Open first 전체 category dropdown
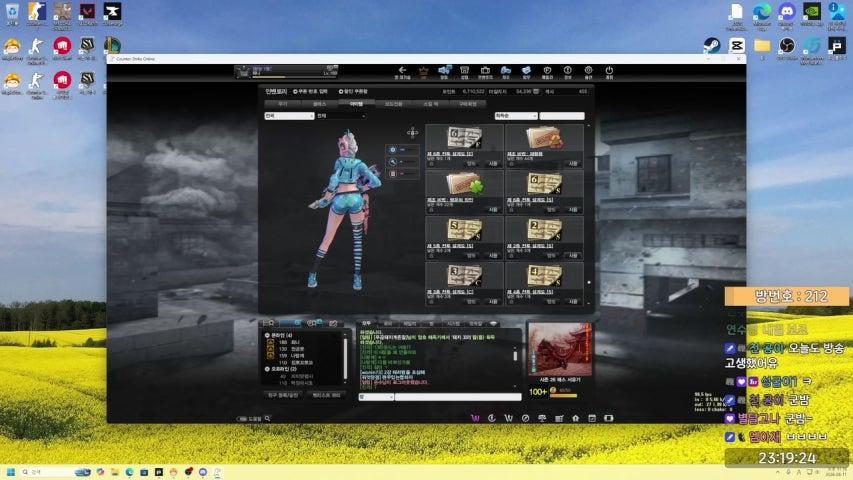 tap(289, 116)
